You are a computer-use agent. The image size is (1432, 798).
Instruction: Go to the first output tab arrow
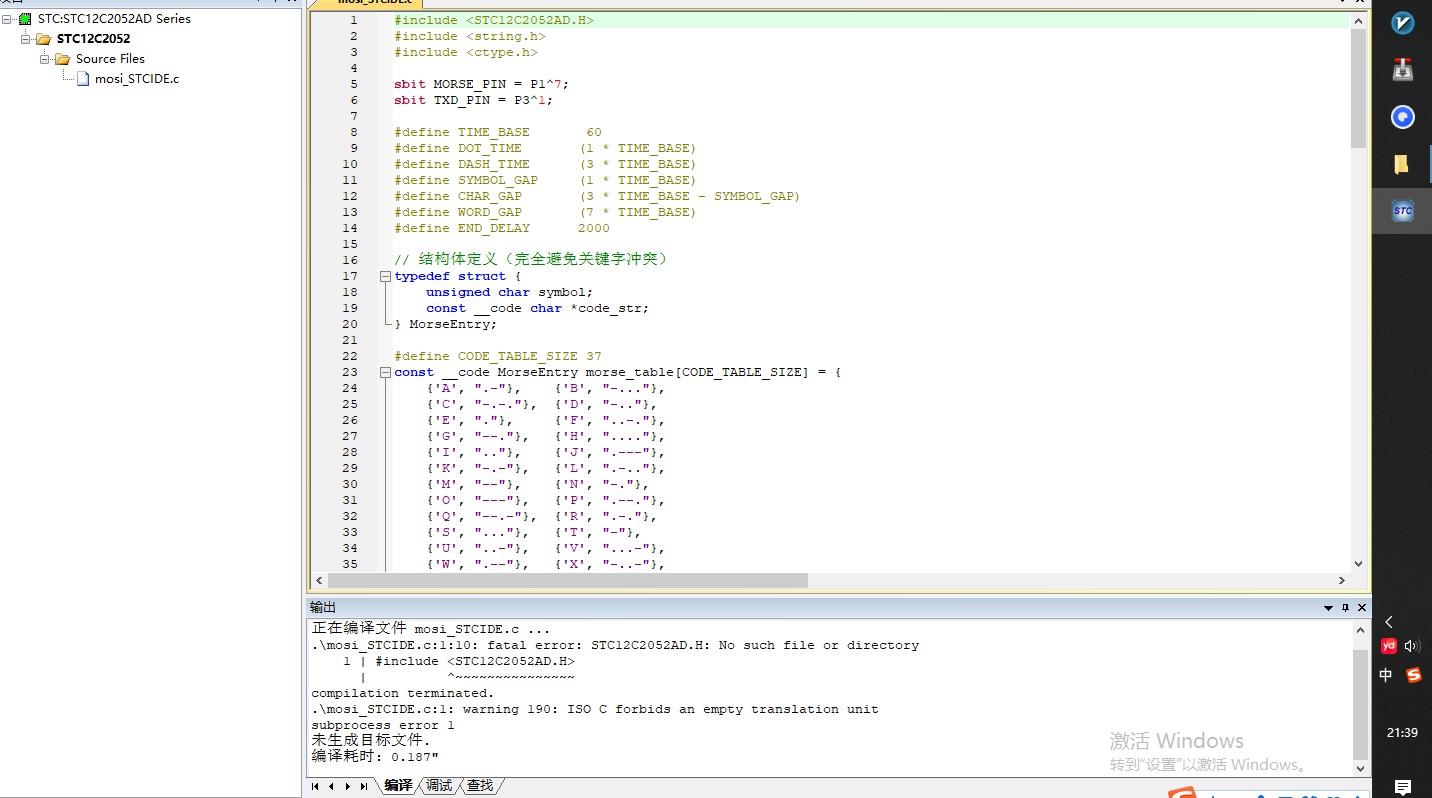315,787
